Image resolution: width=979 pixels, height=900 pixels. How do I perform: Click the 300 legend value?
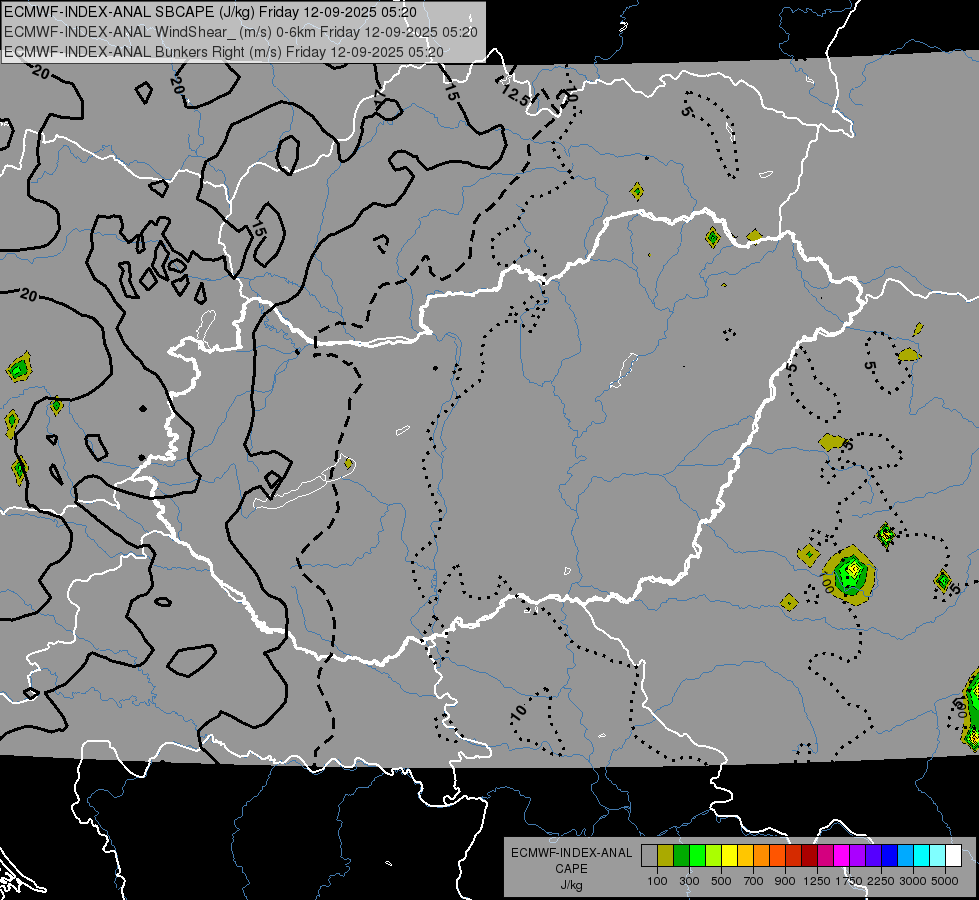click(689, 881)
